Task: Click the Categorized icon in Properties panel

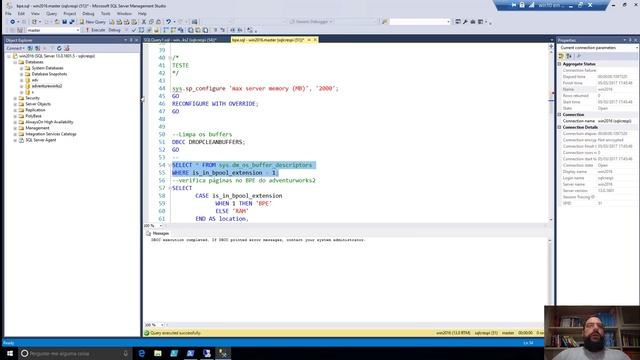Action: pyautogui.click(x=561, y=56)
